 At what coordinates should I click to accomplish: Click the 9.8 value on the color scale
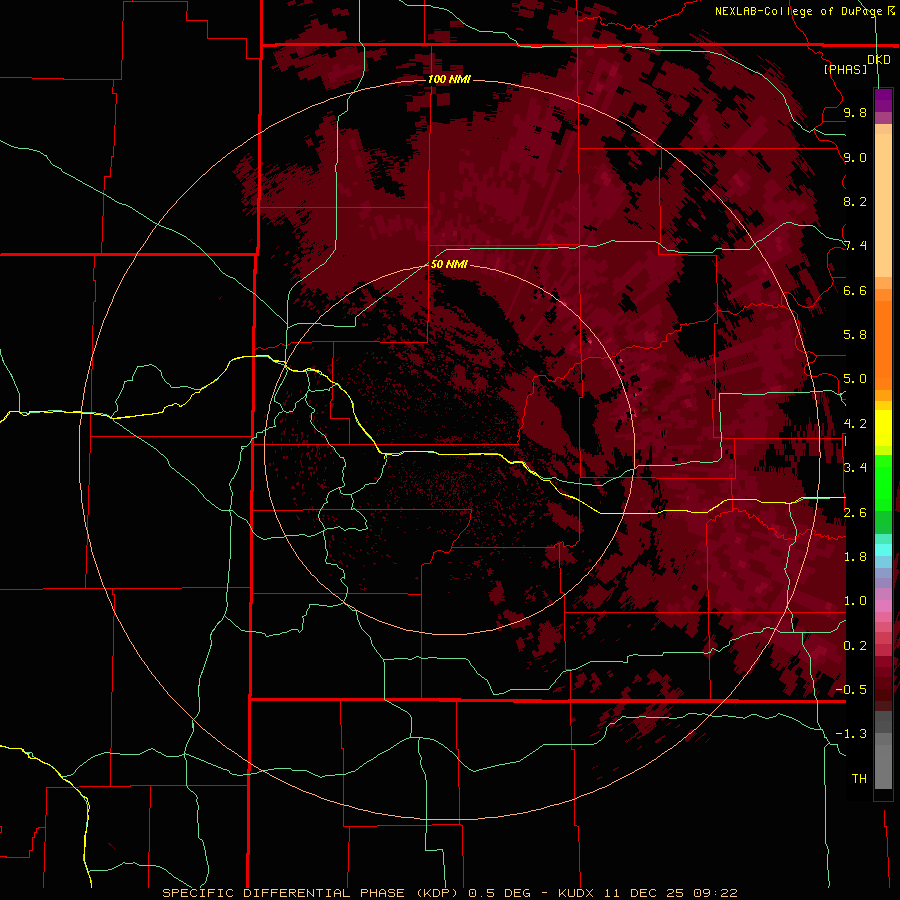855,112
